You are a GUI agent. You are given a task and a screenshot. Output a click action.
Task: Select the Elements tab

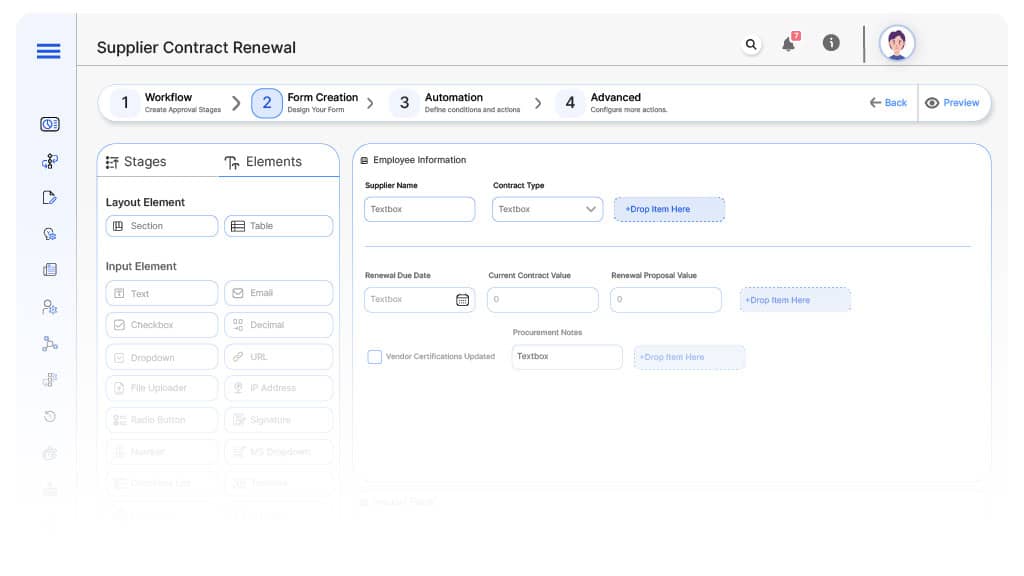click(x=263, y=161)
